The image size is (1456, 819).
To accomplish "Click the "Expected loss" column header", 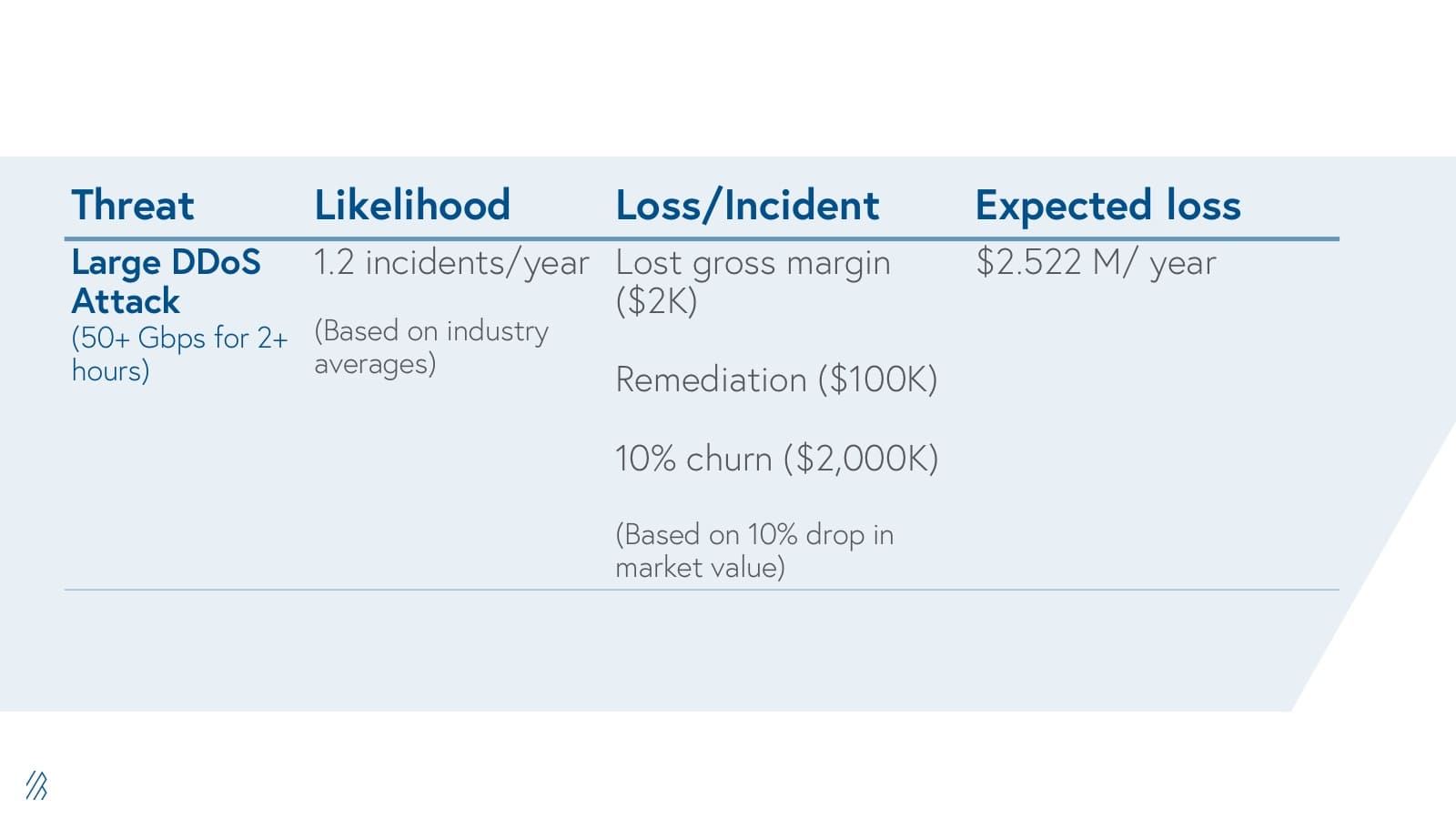I will 1107,206.
